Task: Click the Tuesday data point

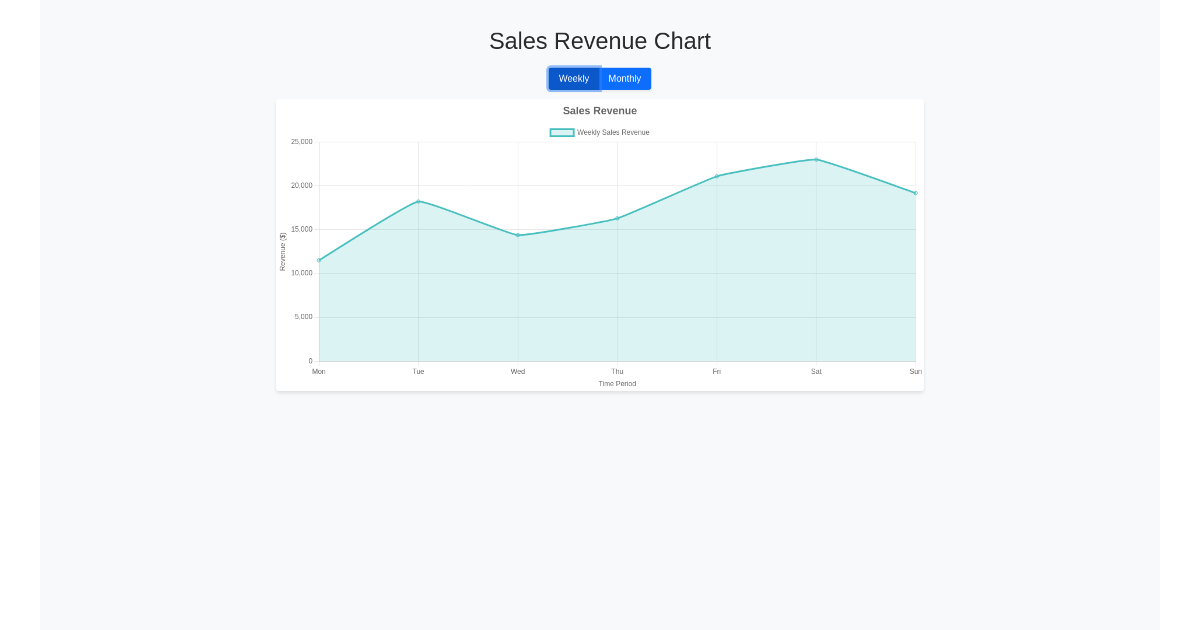Action: pos(418,201)
